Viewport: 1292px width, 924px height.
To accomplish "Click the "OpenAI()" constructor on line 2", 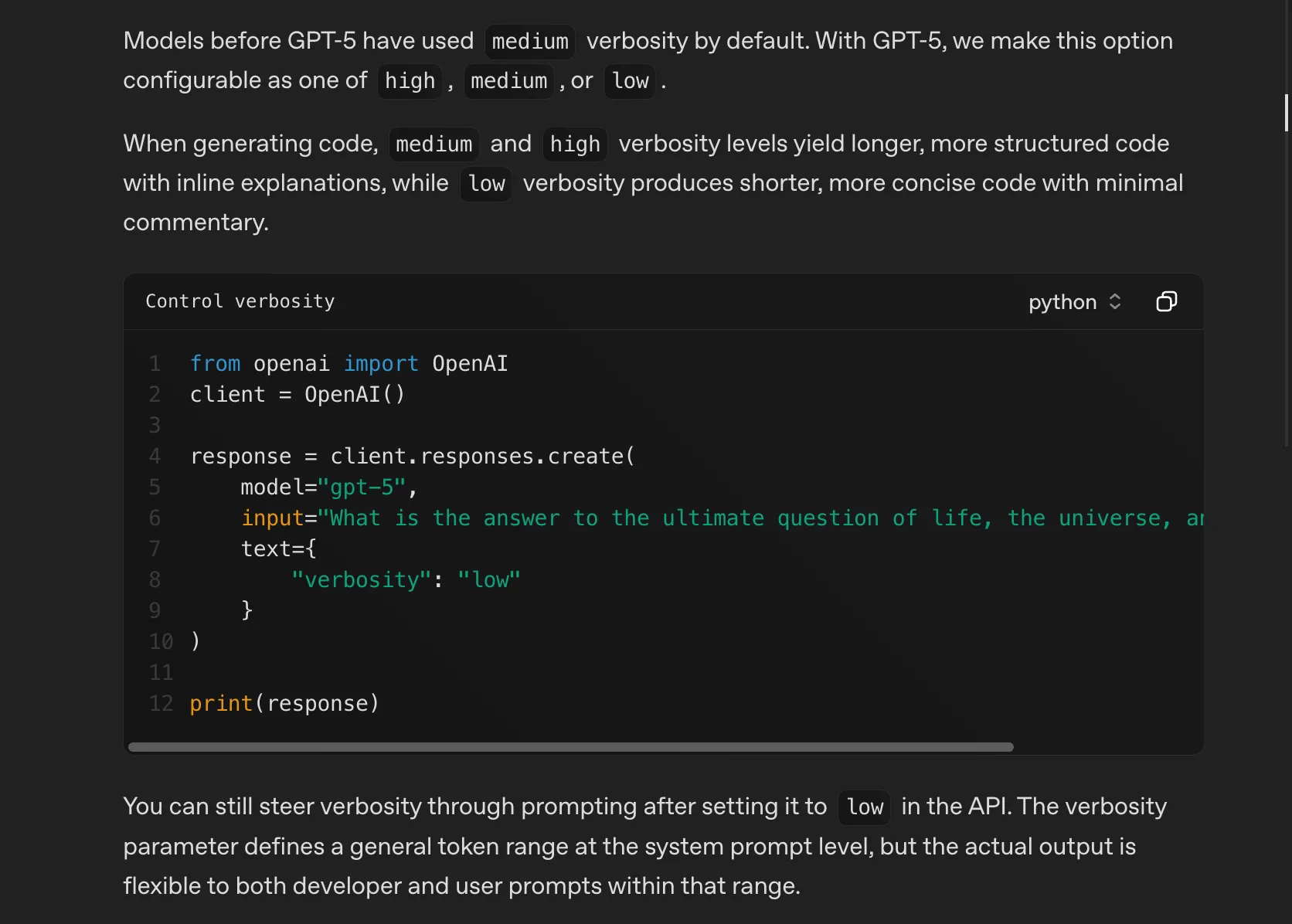I will [354, 394].
